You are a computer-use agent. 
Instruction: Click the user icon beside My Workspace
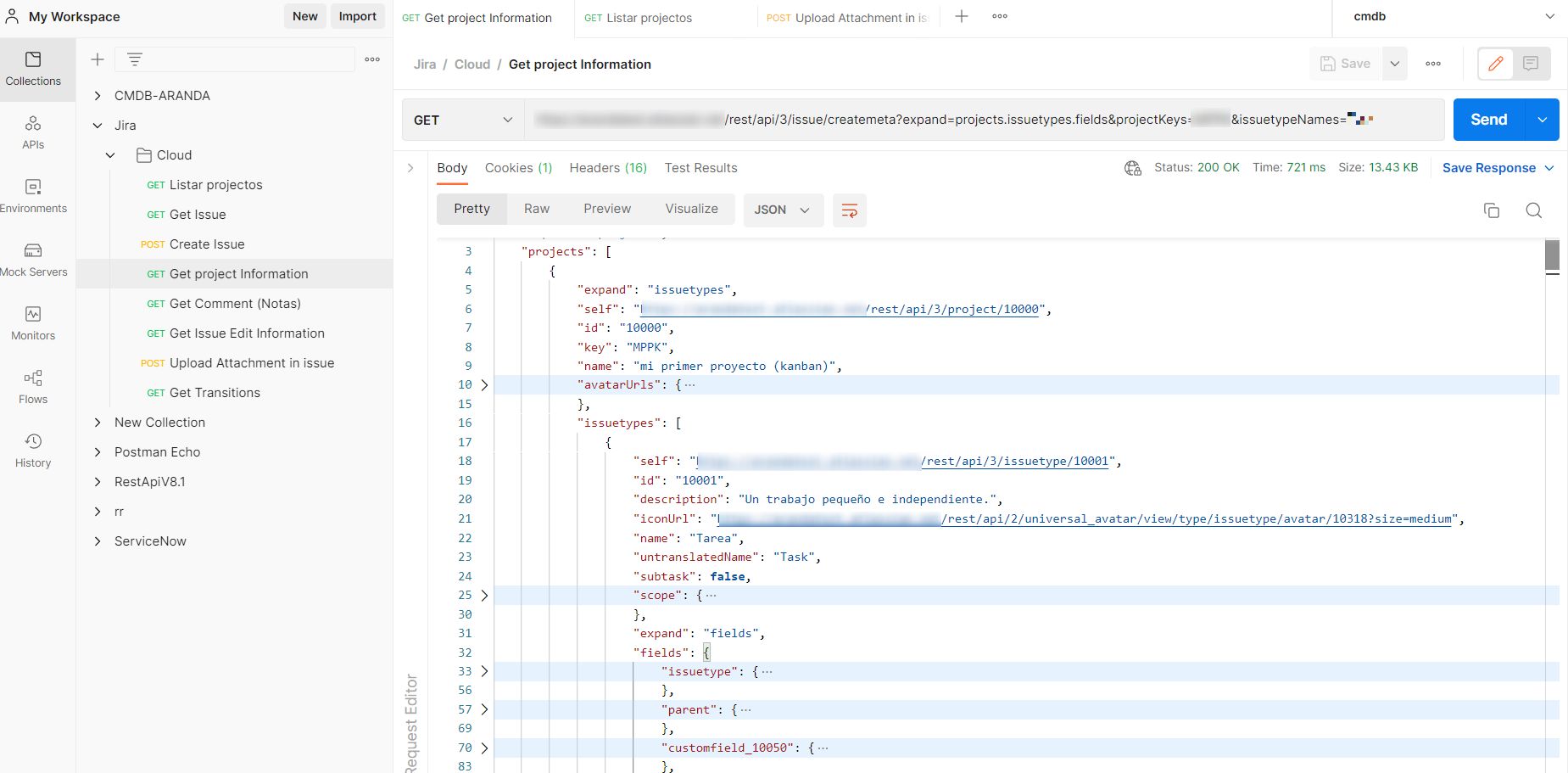tap(12, 16)
